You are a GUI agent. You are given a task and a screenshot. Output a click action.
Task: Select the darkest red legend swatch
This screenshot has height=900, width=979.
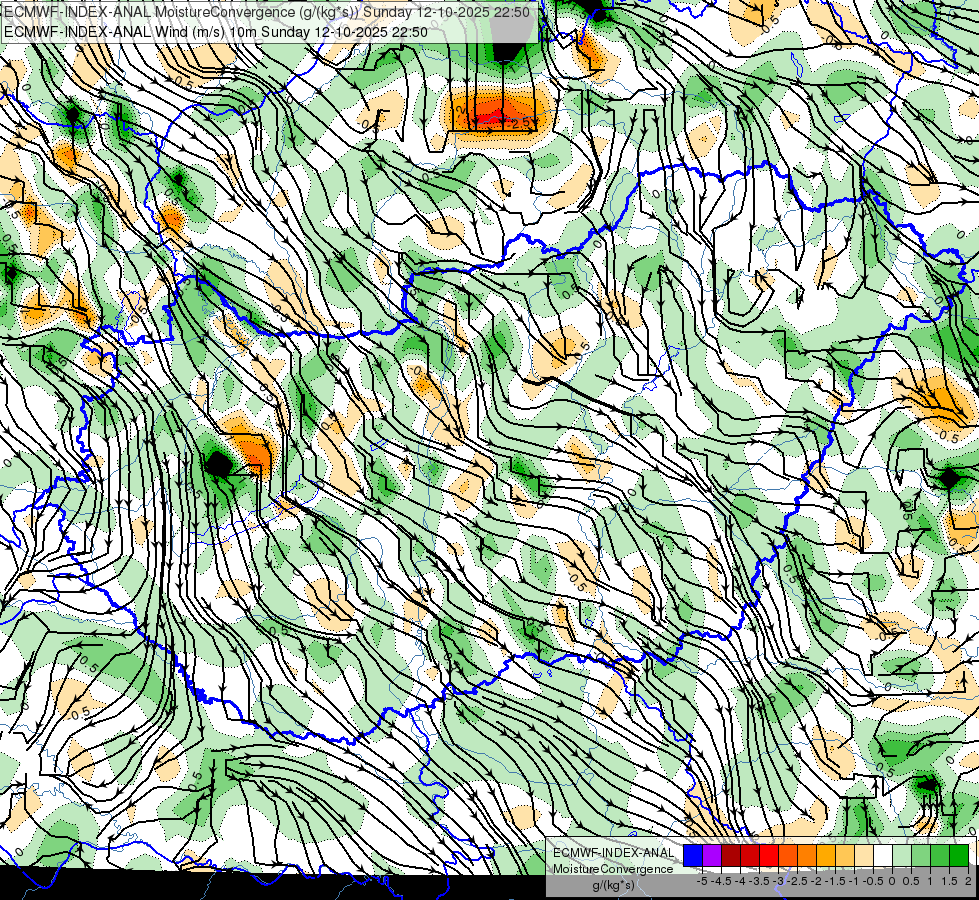tap(731, 856)
